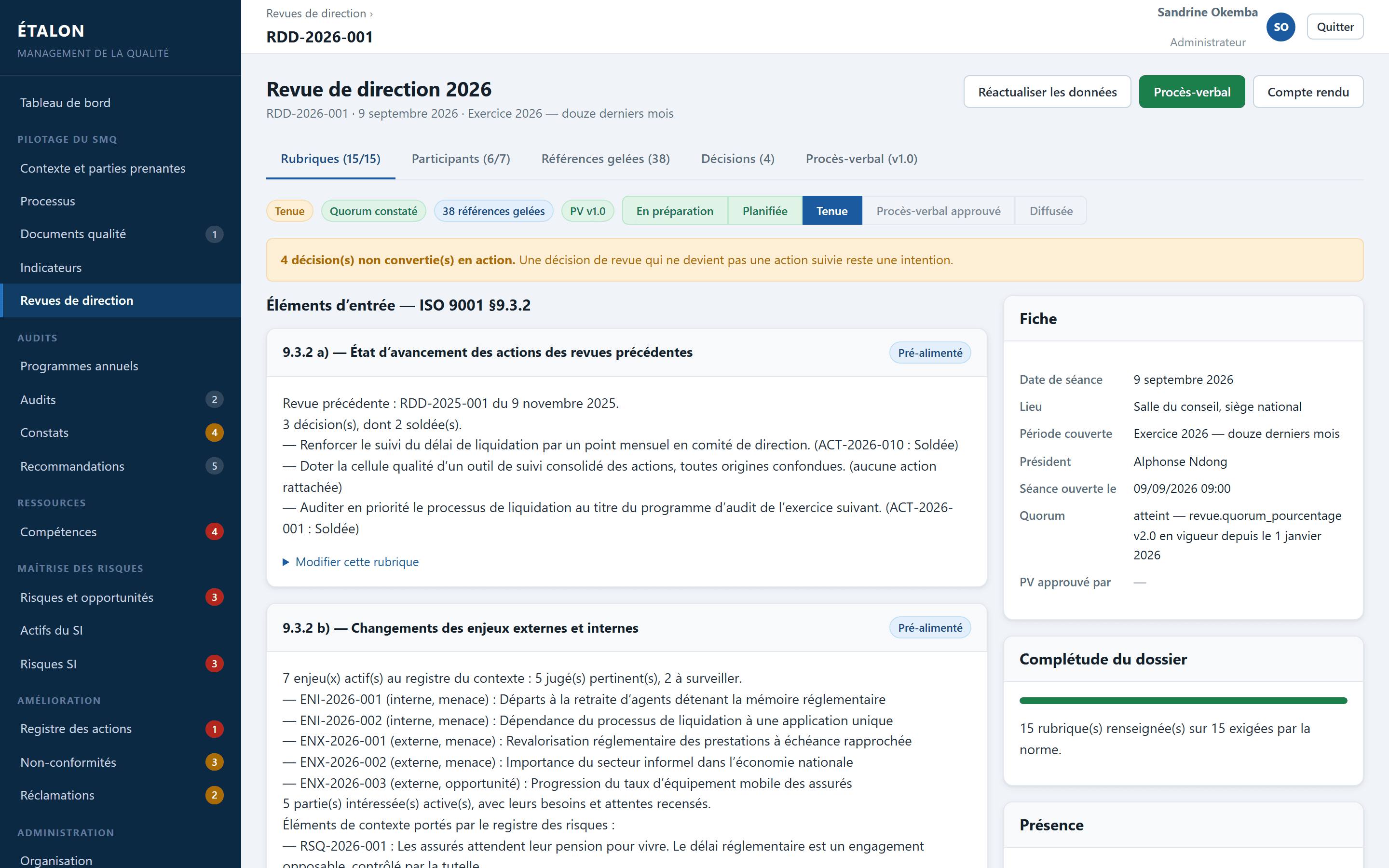
Task: Click the Pré-alimenté badge on 9.3.2 a)
Action: [x=930, y=353]
